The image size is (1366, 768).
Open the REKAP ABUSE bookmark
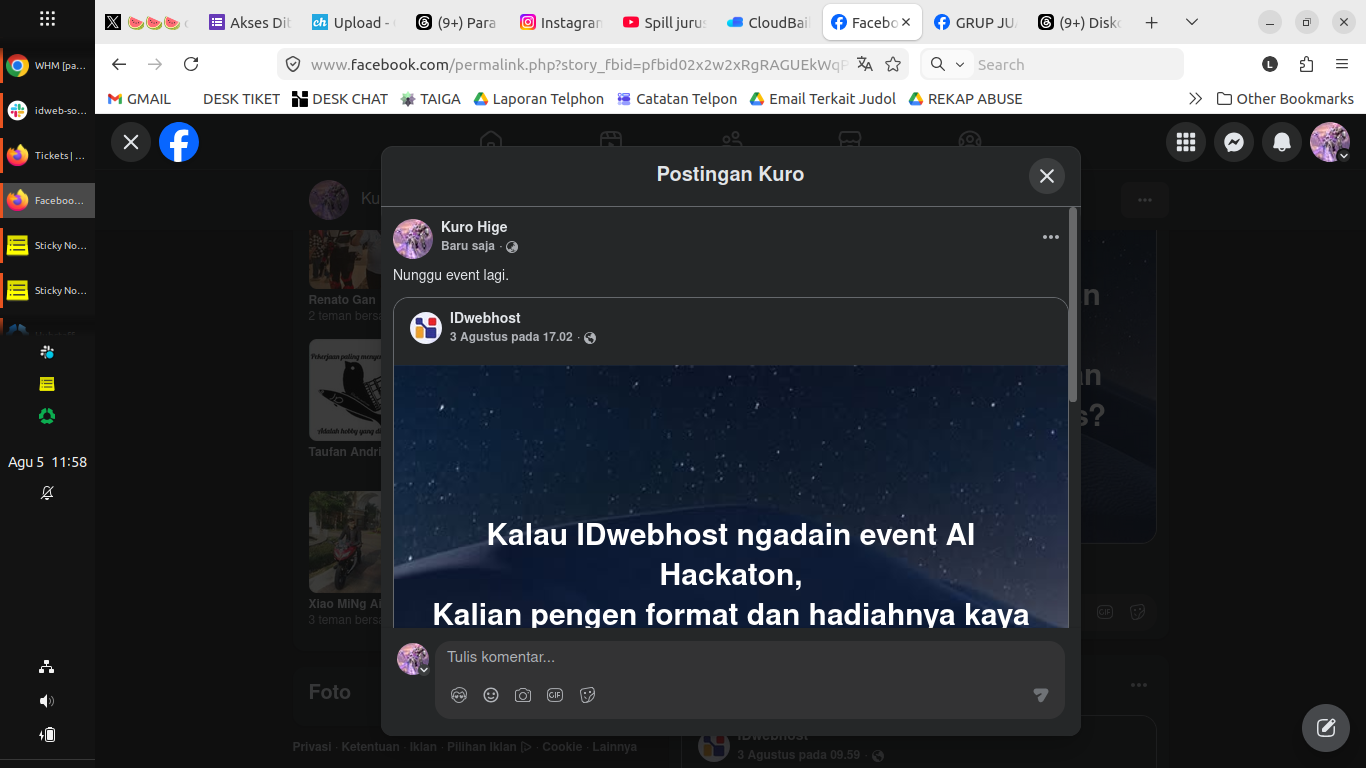pyautogui.click(x=965, y=99)
